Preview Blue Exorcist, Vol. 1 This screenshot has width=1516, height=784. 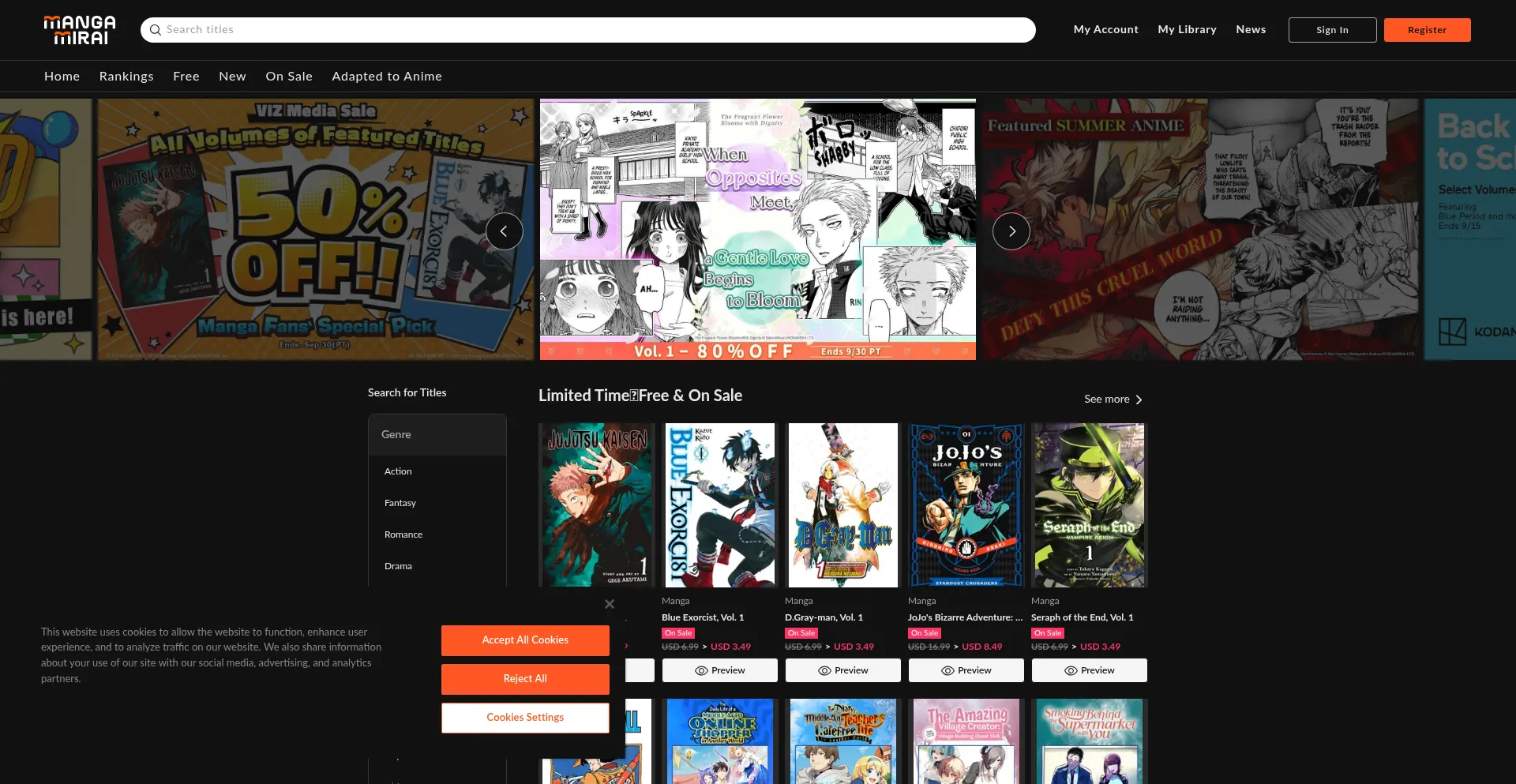pos(720,670)
